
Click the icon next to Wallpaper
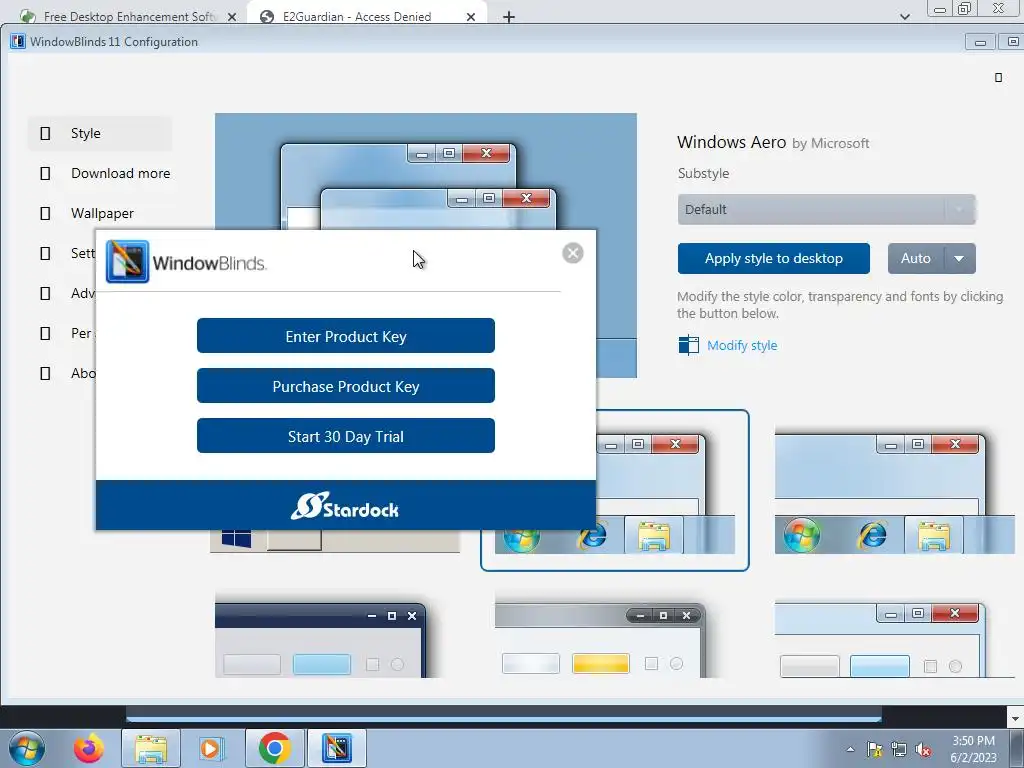tap(45, 213)
